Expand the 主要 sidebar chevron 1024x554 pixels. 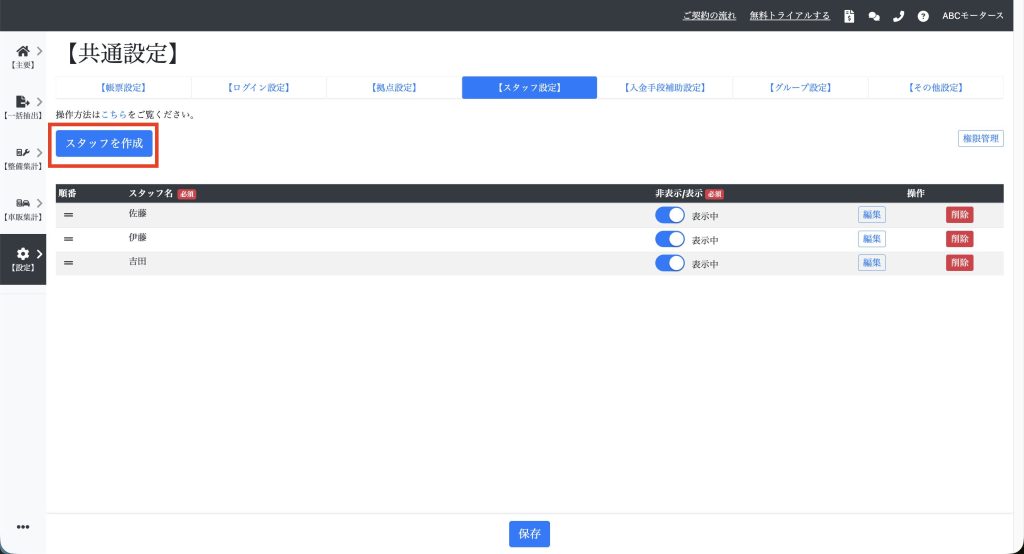(x=39, y=51)
